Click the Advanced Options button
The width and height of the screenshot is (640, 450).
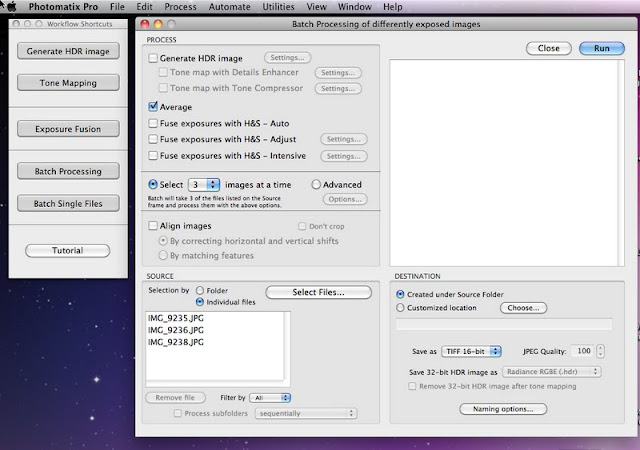345,199
